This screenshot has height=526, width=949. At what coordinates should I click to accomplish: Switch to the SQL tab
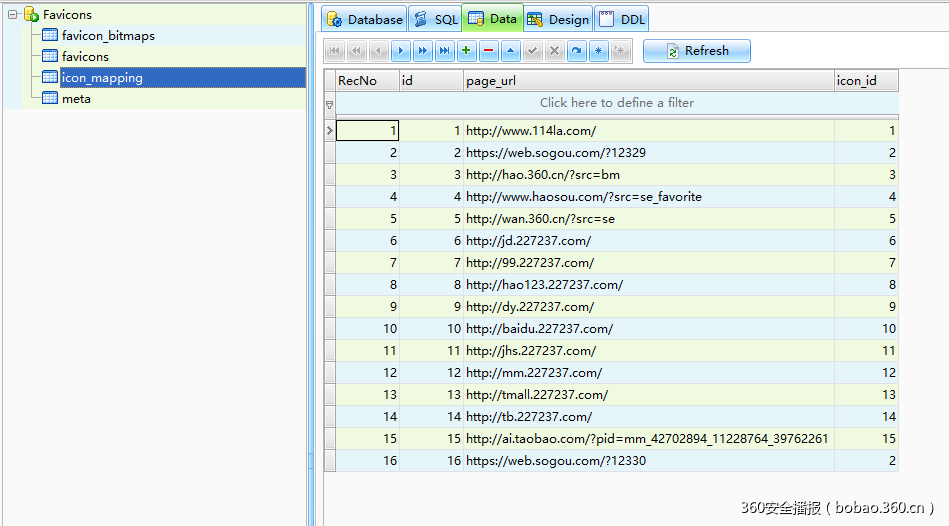[435, 19]
